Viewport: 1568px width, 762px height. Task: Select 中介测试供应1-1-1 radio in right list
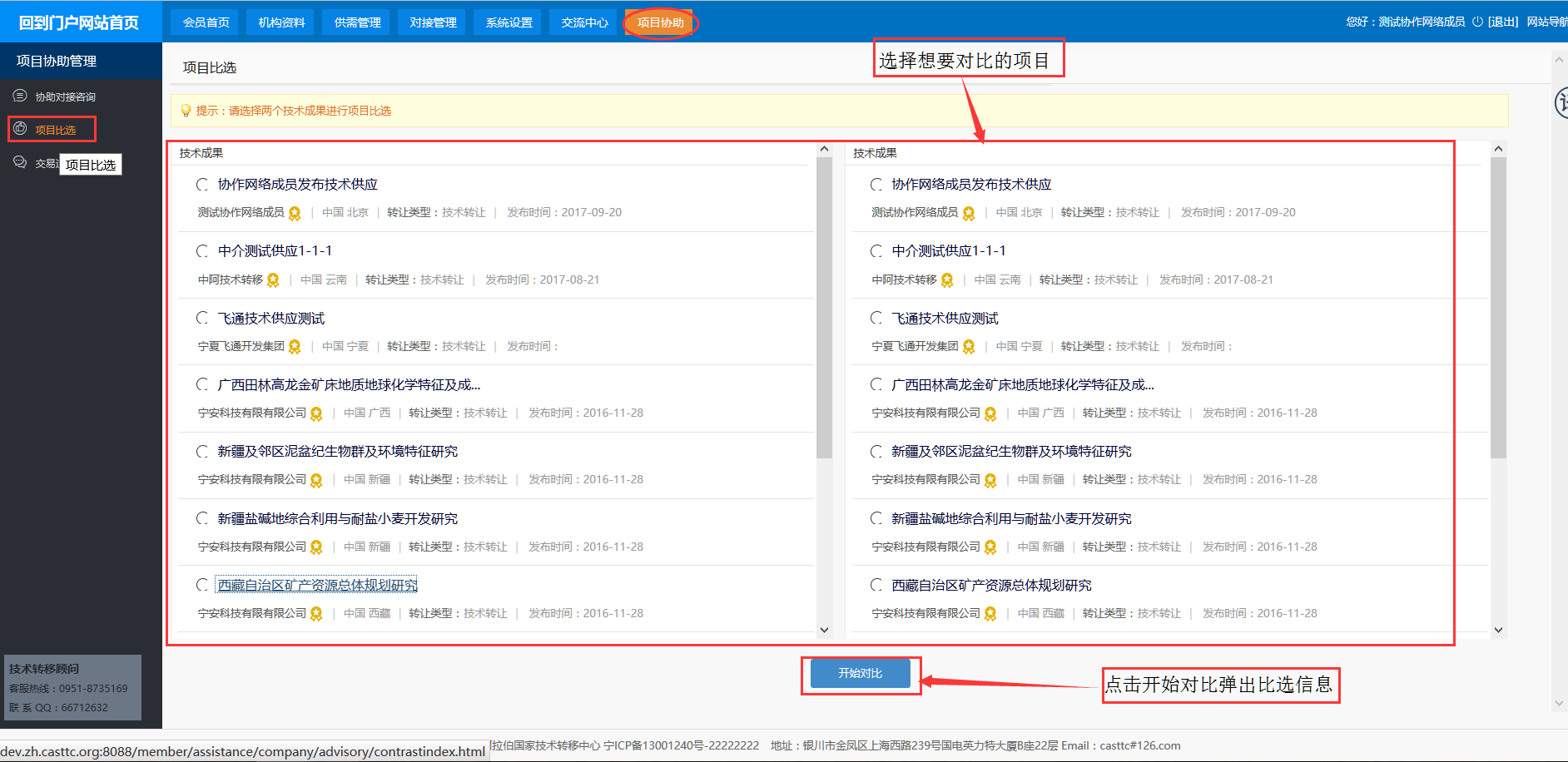[x=876, y=251]
